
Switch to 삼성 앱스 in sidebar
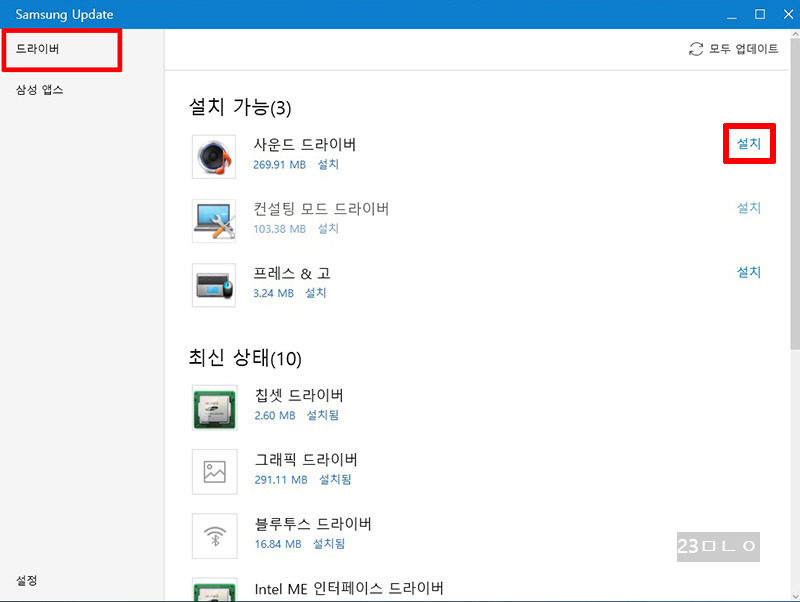(39, 90)
